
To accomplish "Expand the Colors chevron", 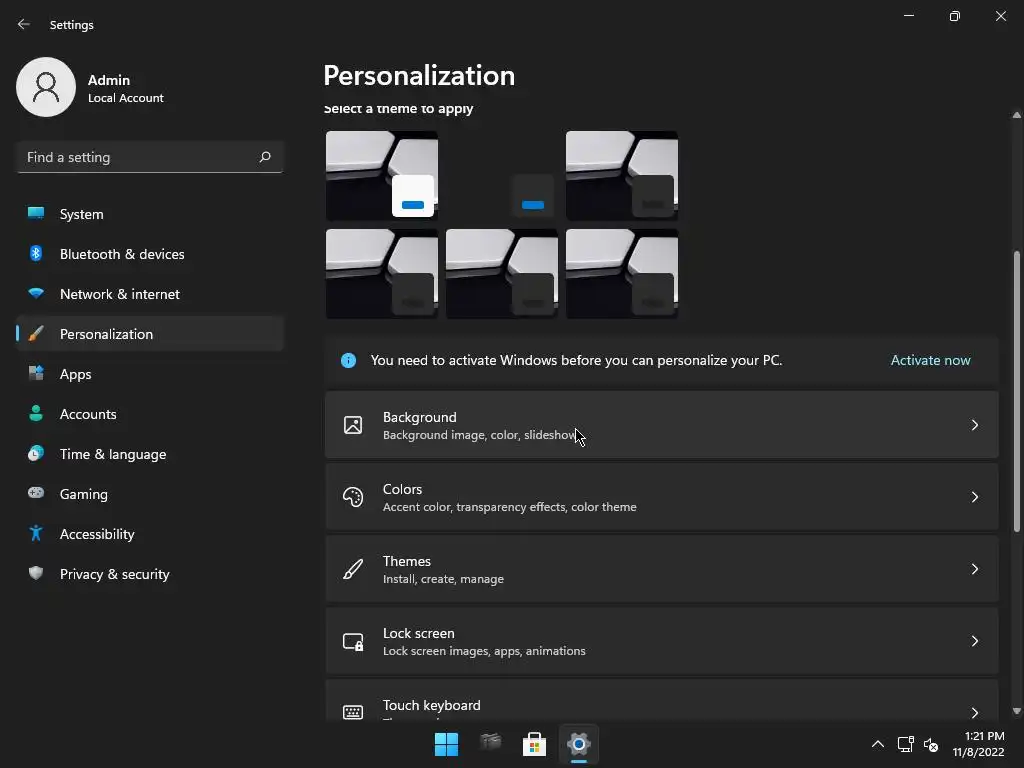I will pyautogui.click(x=974, y=497).
